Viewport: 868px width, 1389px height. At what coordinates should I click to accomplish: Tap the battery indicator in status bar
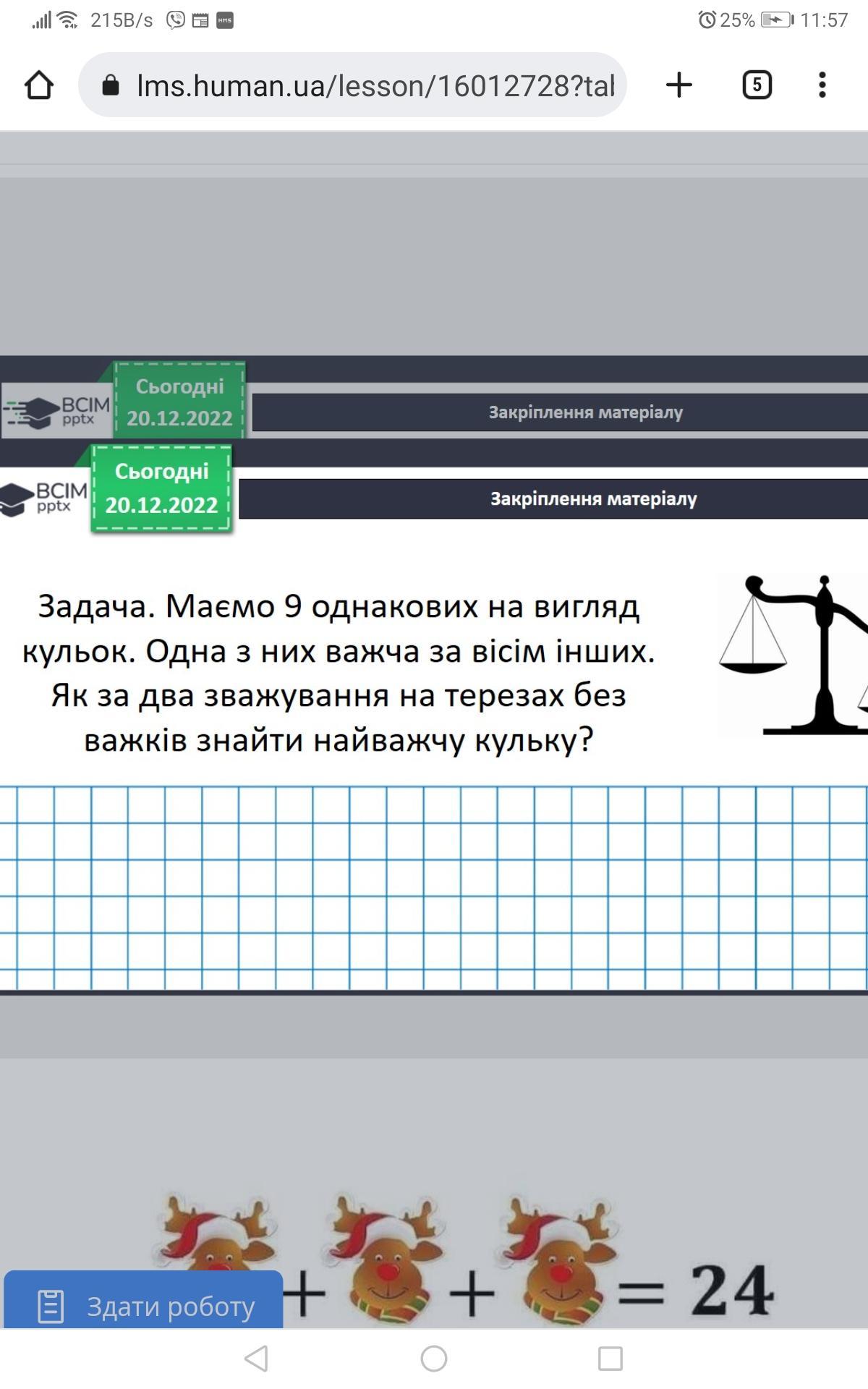pyautogui.click(x=776, y=20)
